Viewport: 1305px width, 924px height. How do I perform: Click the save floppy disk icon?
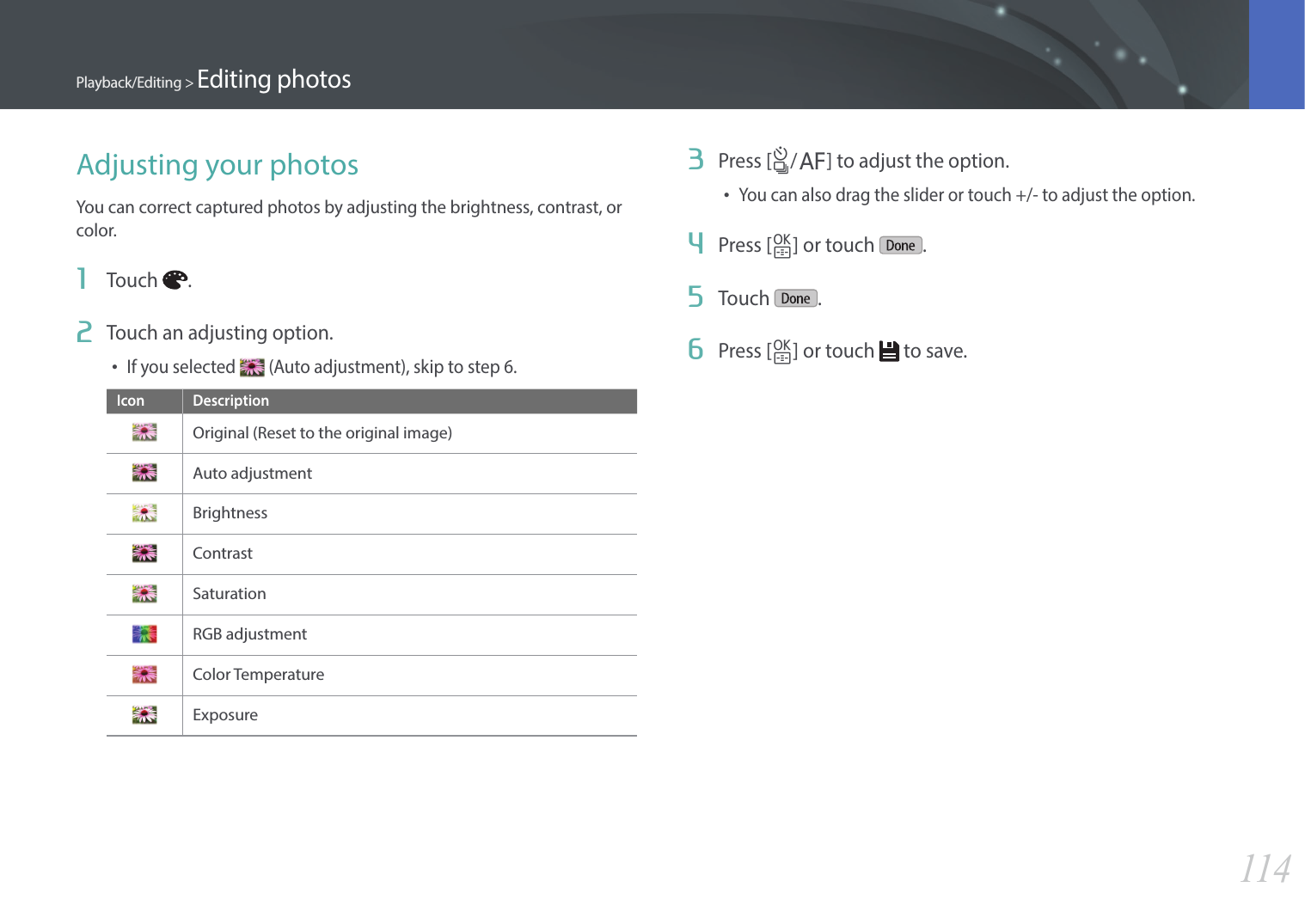click(x=889, y=352)
